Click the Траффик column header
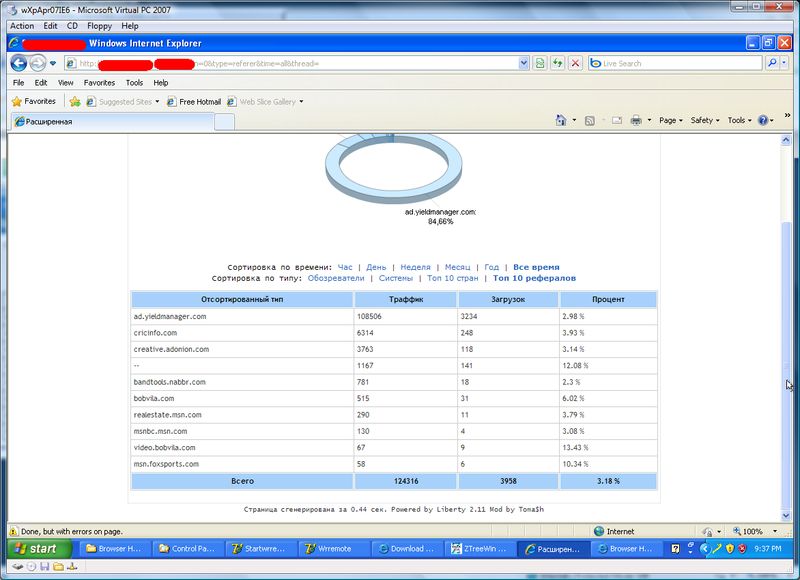The height and width of the screenshot is (580, 800). click(x=406, y=299)
